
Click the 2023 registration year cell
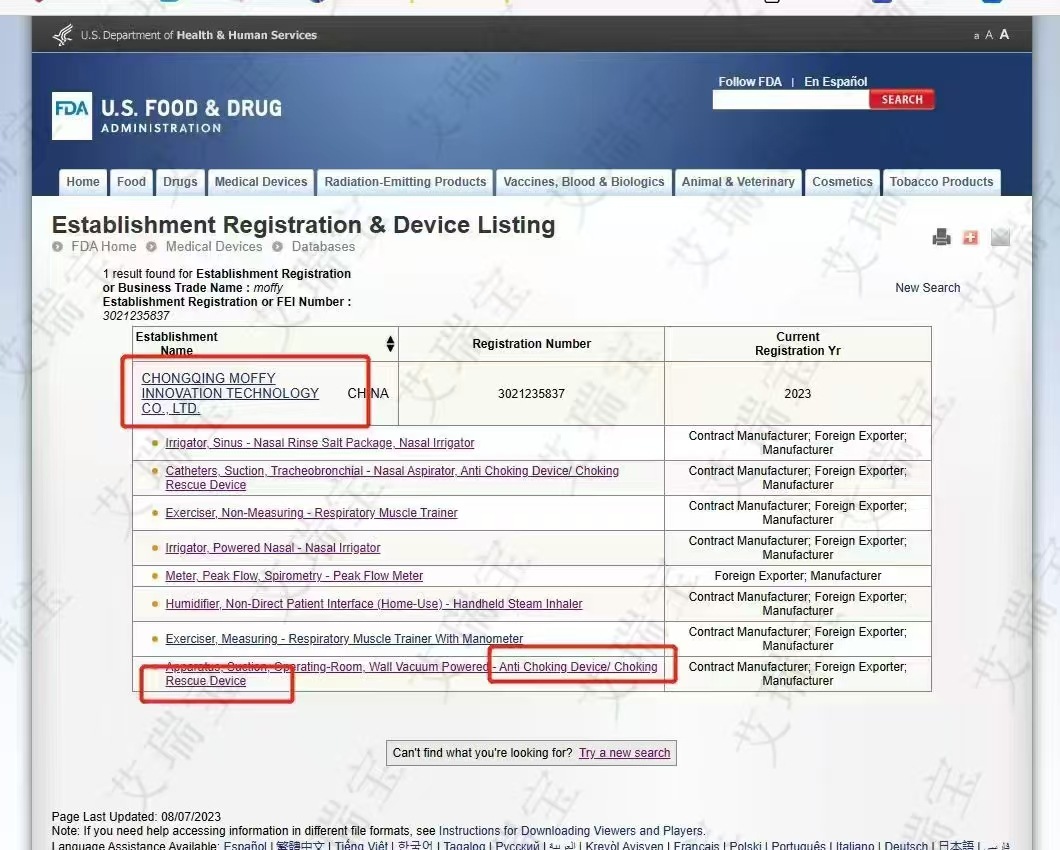click(798, 394)
